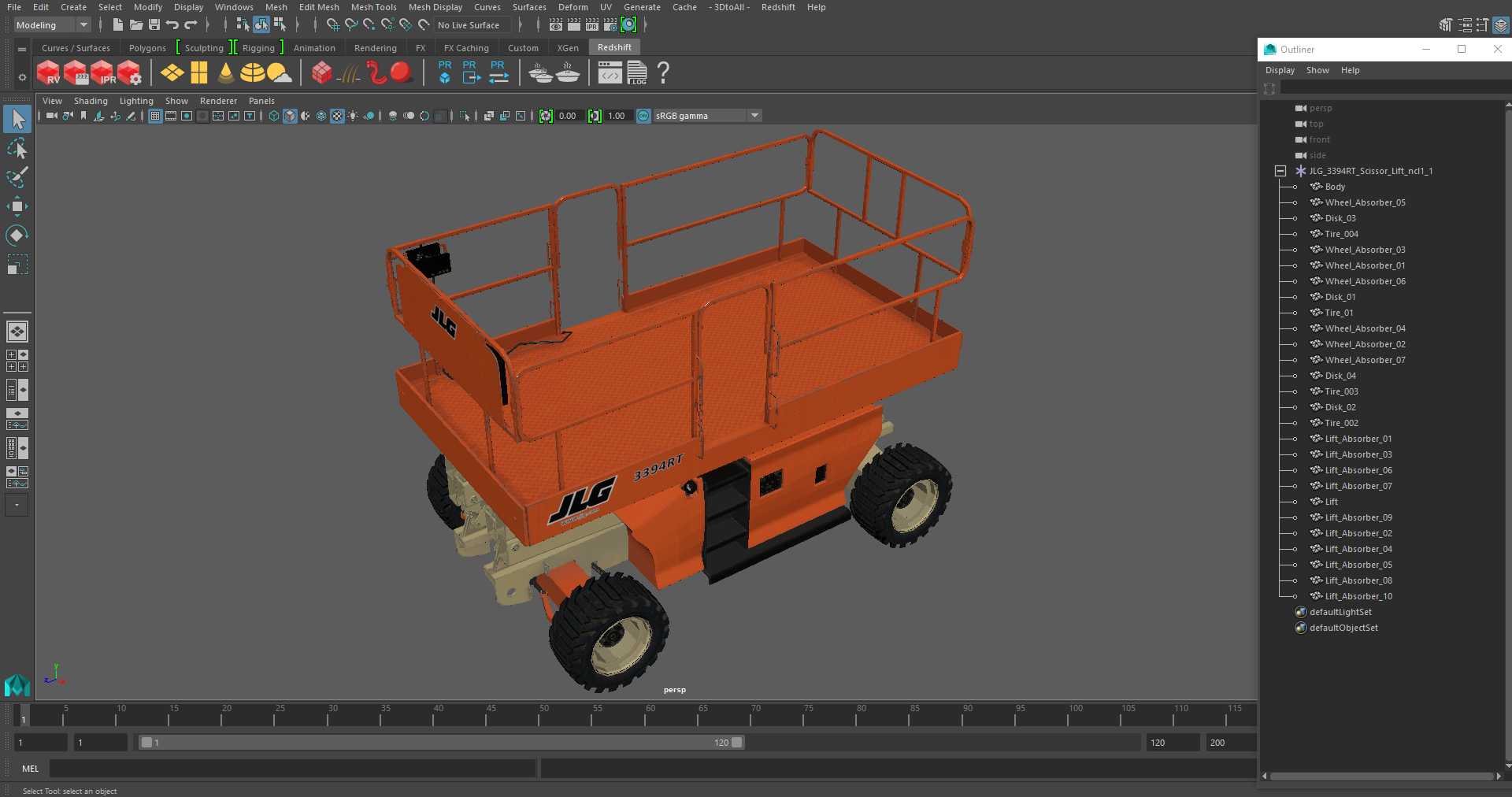Export Redshift proxy PR arrow icon
Viewport: 1512px width, 797px height.
pos(471,72)
